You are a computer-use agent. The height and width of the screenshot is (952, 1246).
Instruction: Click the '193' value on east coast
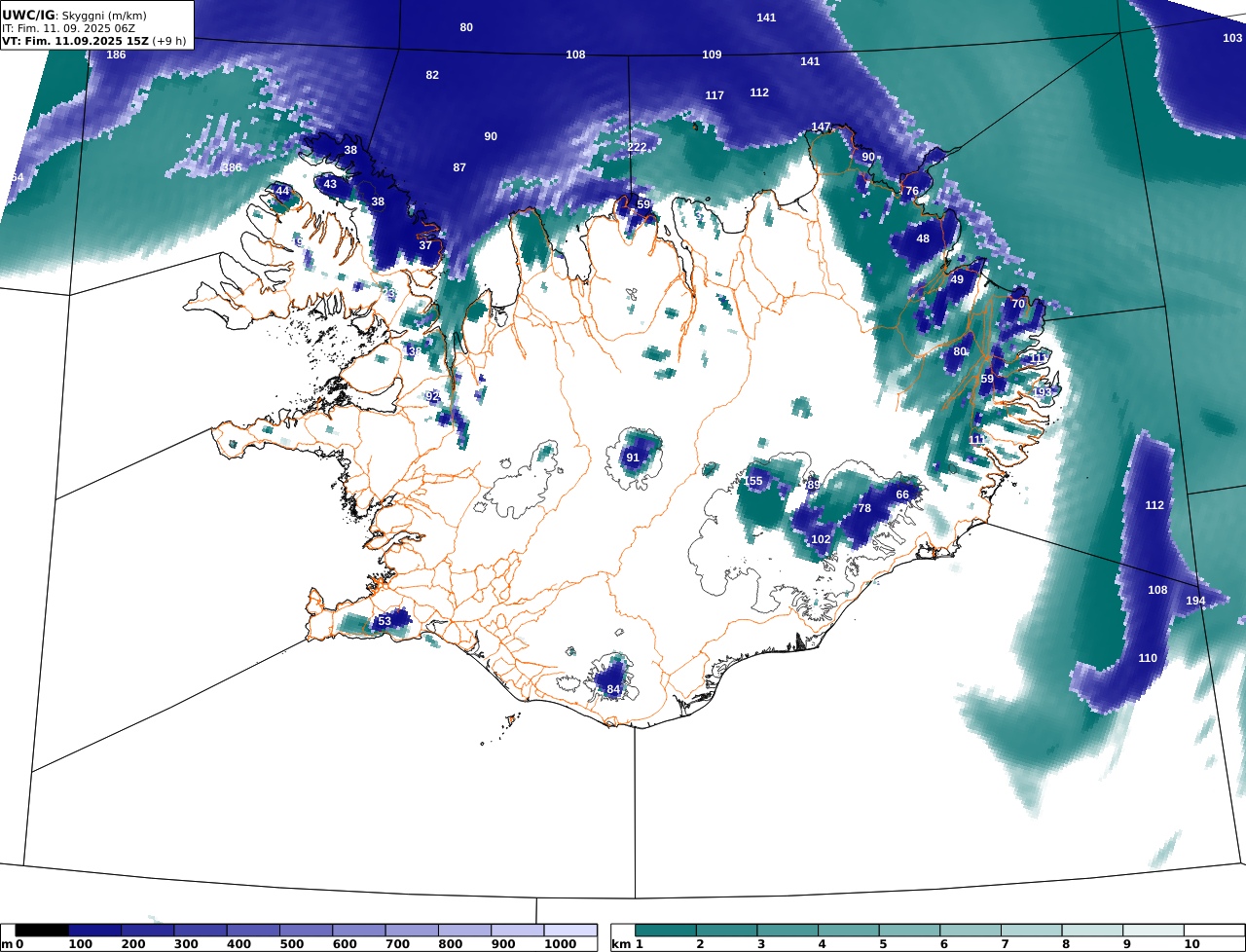(1043, 392)
